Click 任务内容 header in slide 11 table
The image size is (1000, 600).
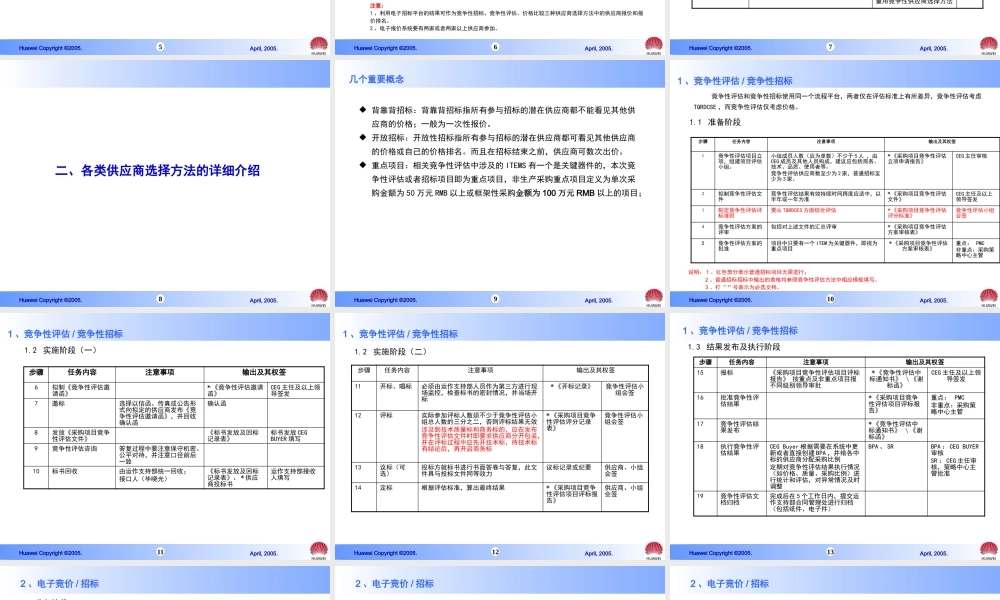(82, 372)
